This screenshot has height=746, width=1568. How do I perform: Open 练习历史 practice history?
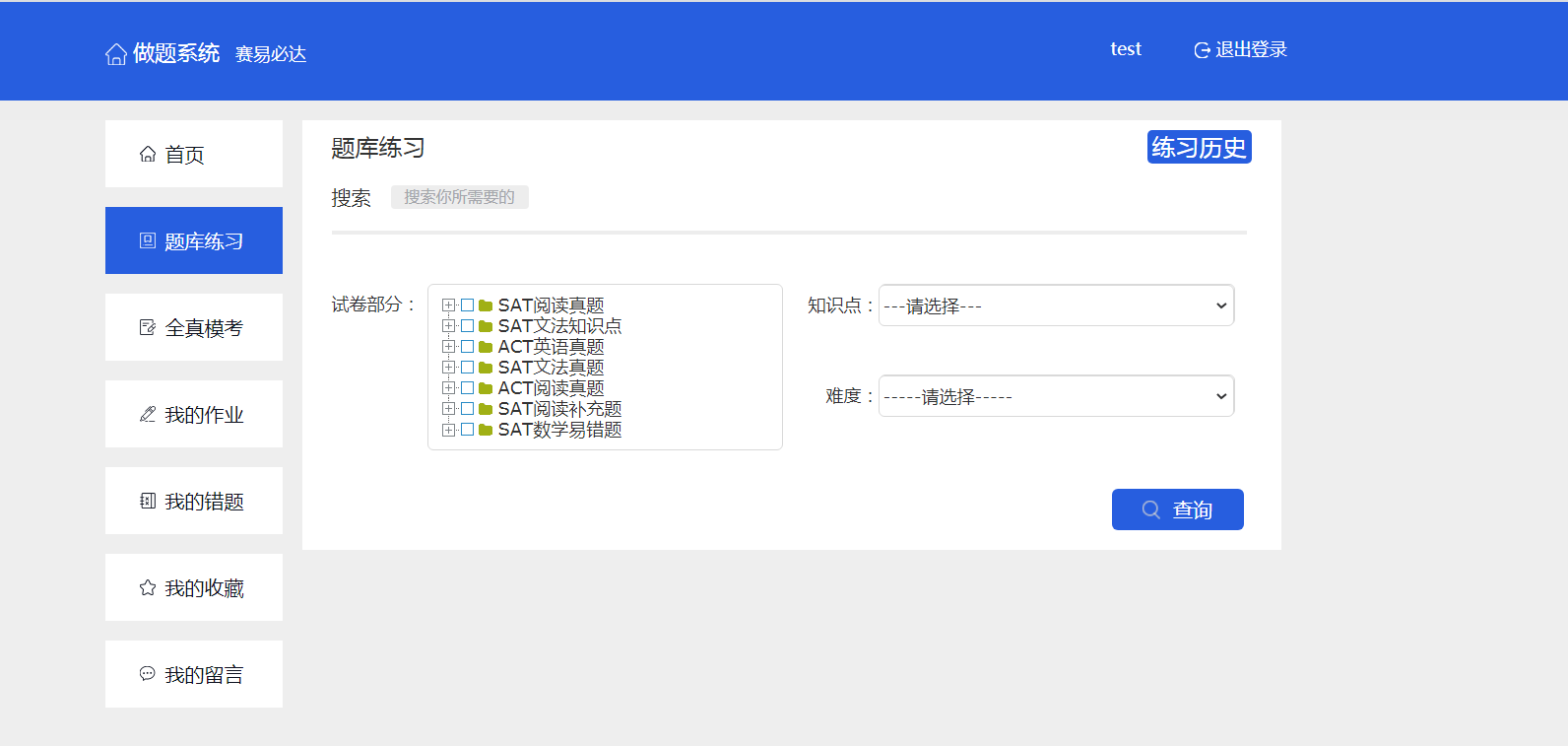[1199, 147]
